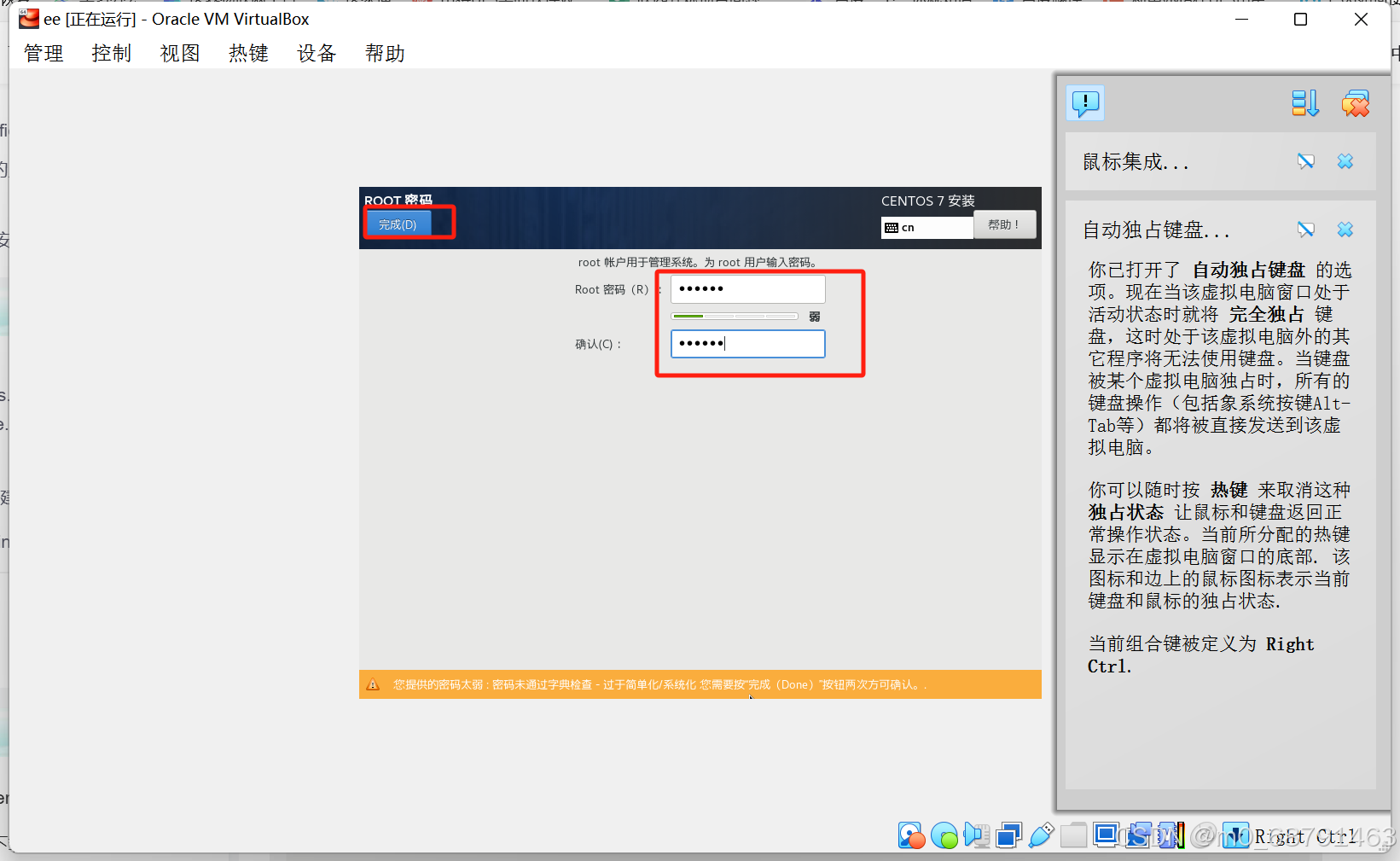Viewport: 1400px width, 861px height.
Task: Click the USB devices status icon
Action: pos(1041,835)
